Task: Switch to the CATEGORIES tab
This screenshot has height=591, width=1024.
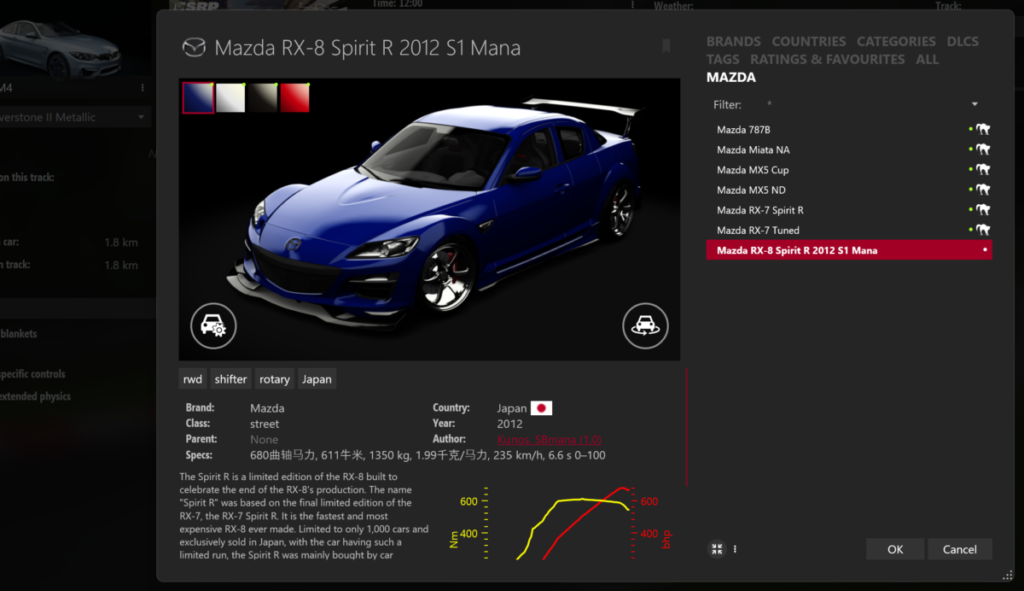Action: pos(896,41)
